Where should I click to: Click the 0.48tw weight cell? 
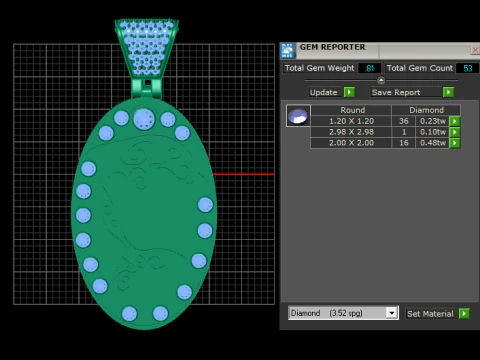coord(432,143)
